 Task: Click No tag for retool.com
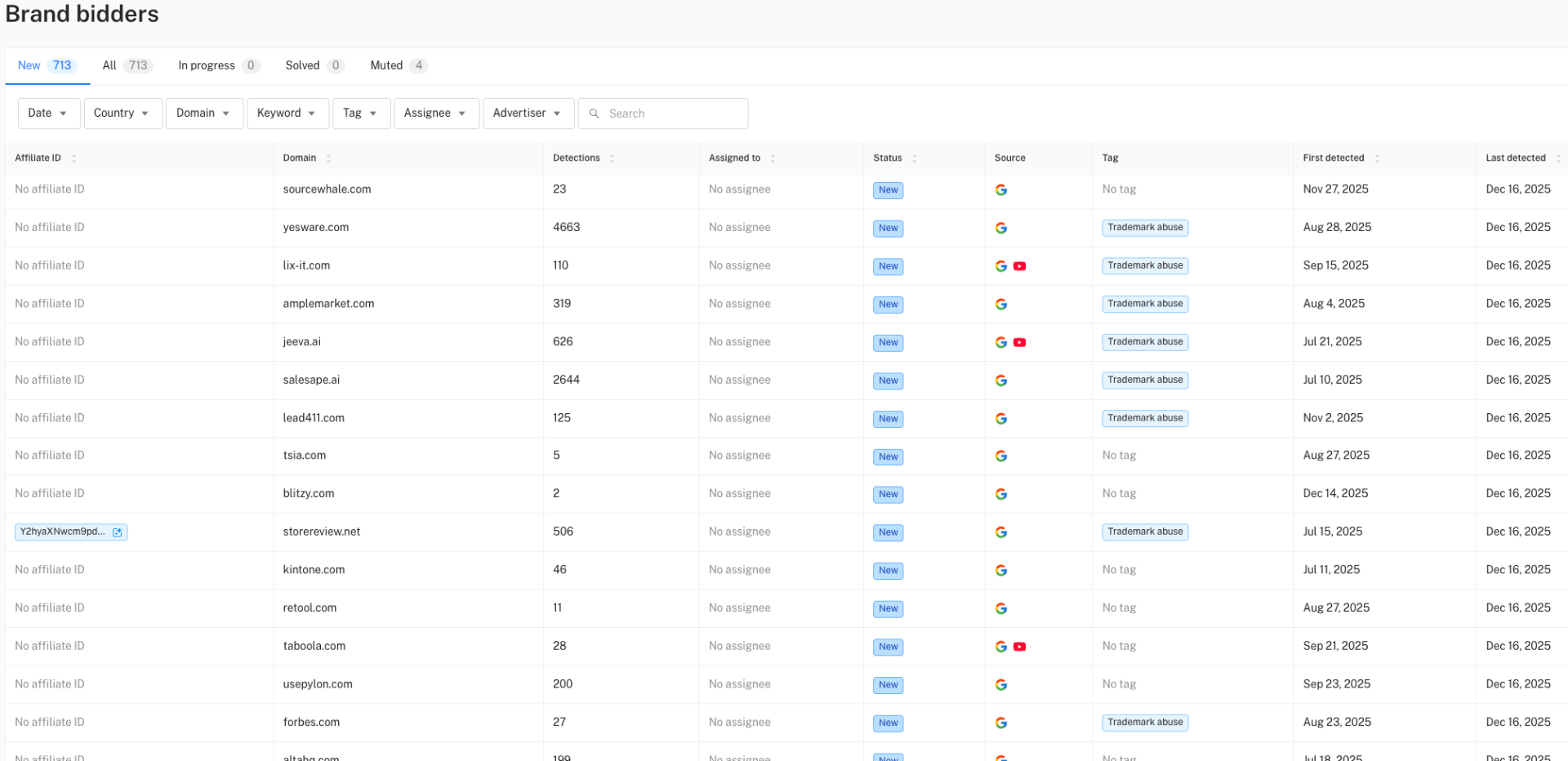coord(1120,608)
